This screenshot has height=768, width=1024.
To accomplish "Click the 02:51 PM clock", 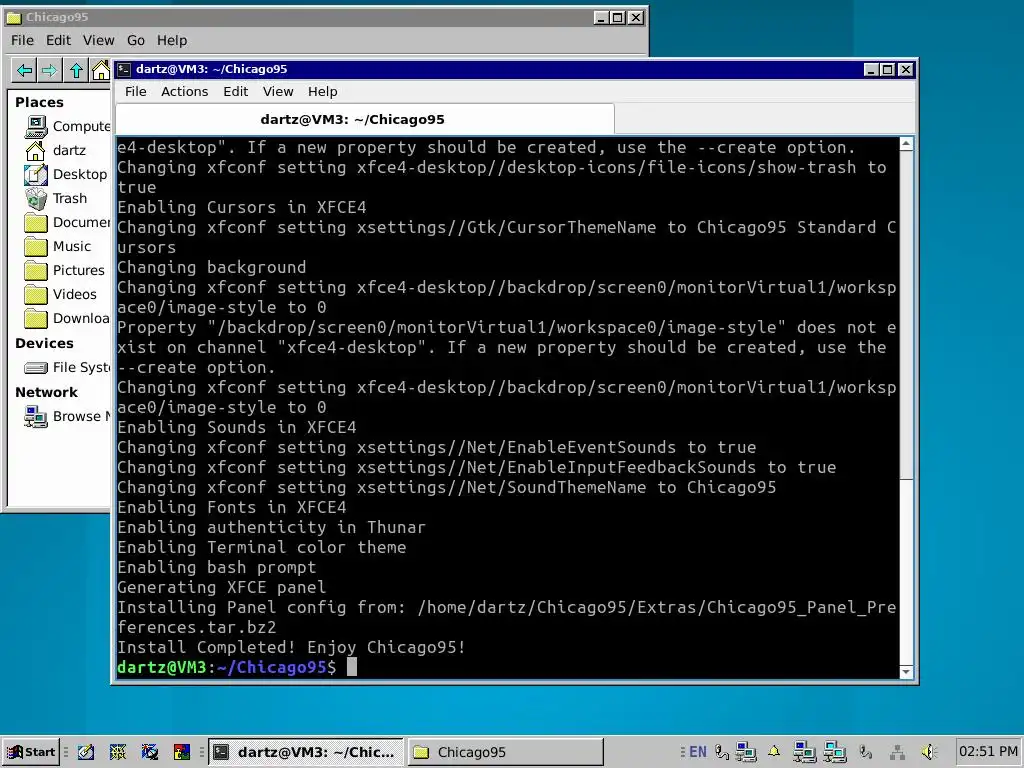I will click(x=988, y=752).
